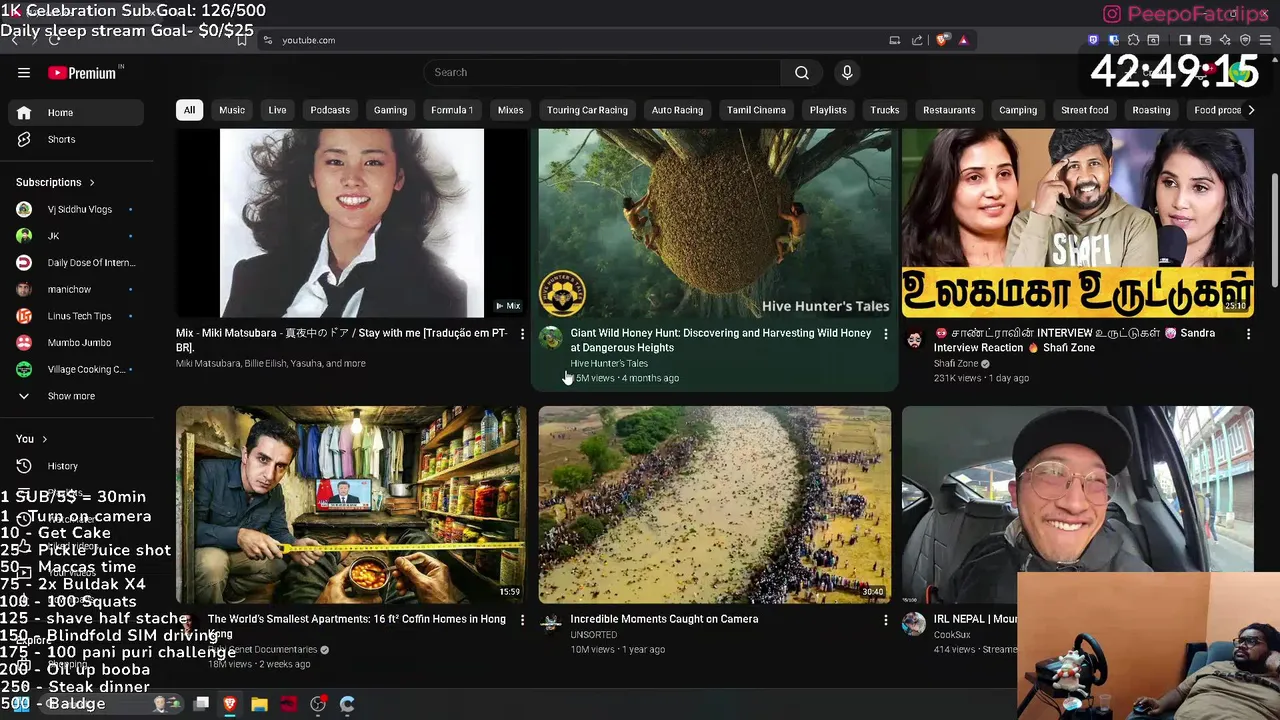The width and height of the screenshot is (1280, 720).
Task: Open Shafi Zone channel name link
Action: (x=956, y=363)
